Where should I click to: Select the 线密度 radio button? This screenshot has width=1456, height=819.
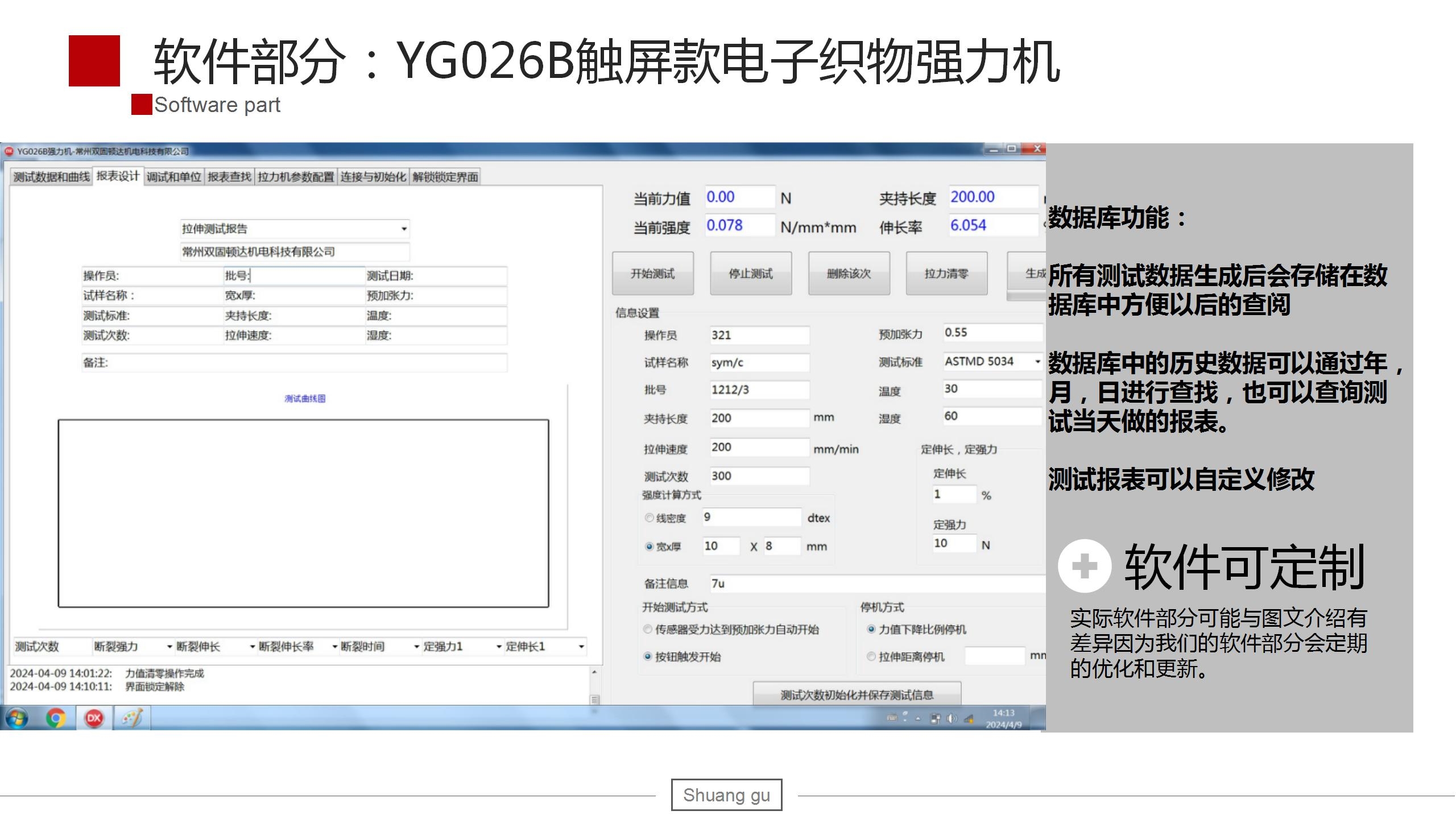coord(649,518)
